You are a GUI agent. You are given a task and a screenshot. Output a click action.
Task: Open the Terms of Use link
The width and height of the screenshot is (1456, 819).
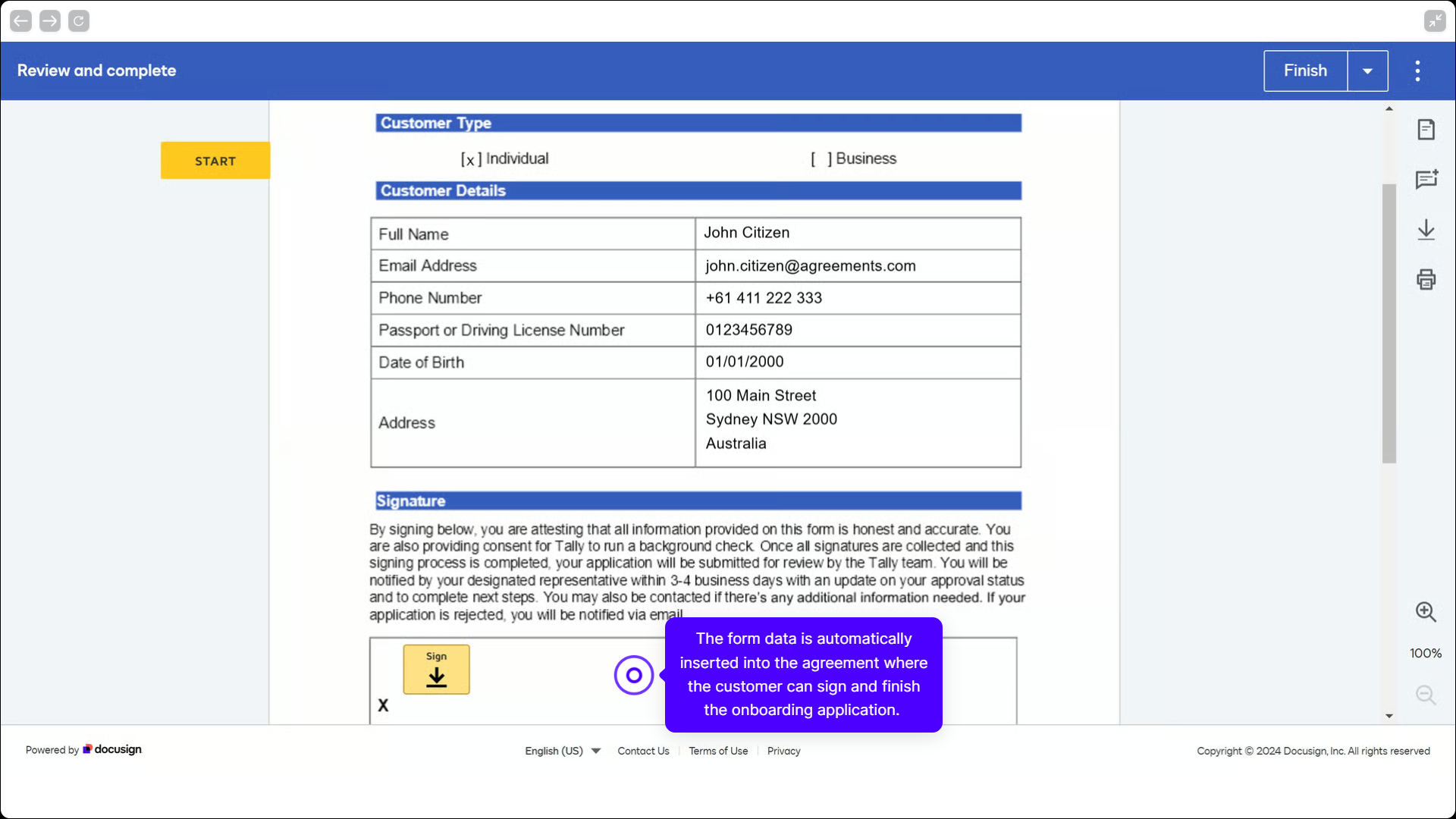point(718,751)
